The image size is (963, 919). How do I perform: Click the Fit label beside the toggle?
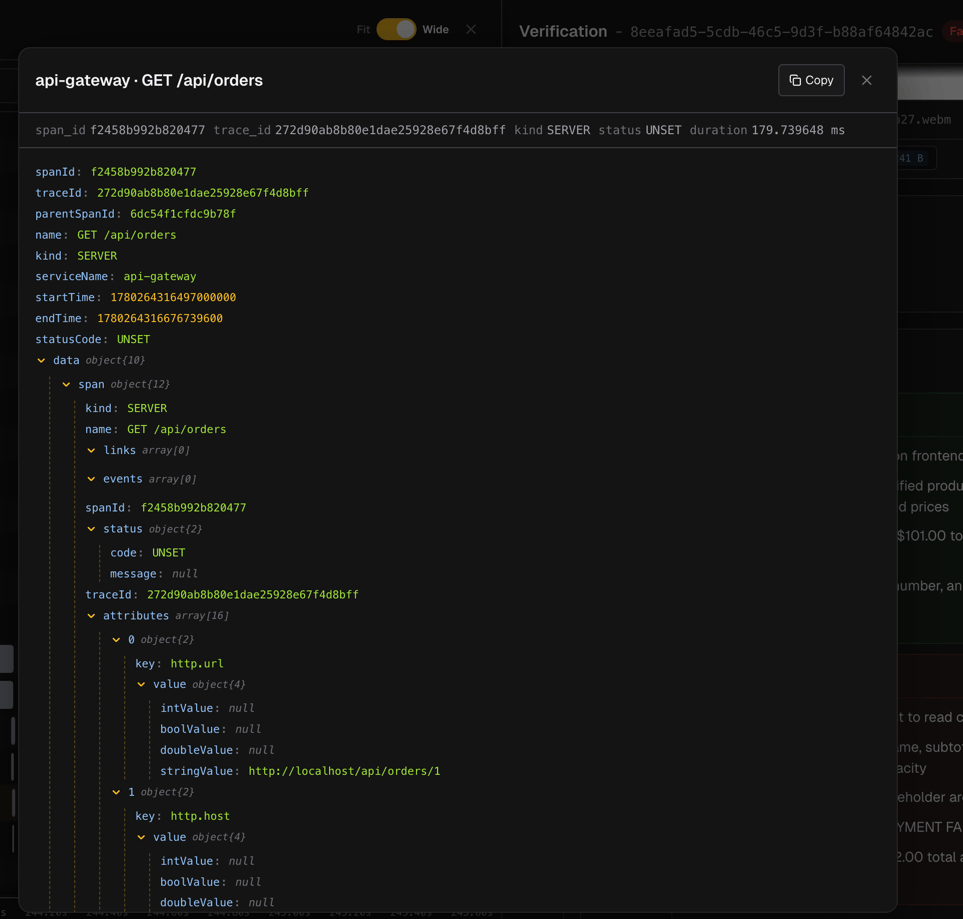364,29
